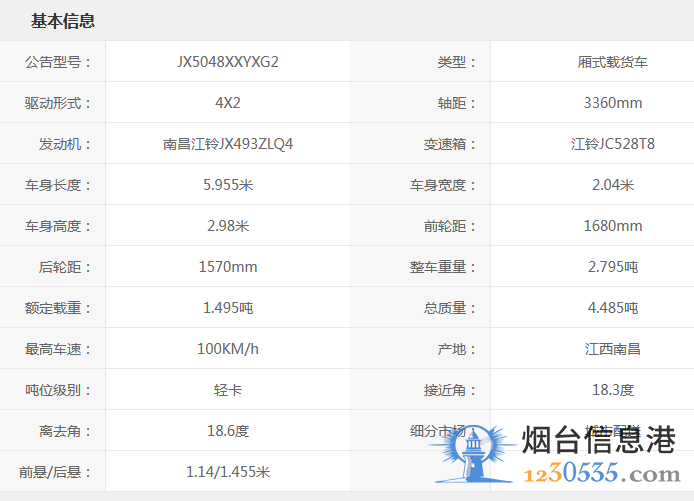Click the length value 5.955米
This screenshot has height=501, width=694.
[x=228, y=185]
